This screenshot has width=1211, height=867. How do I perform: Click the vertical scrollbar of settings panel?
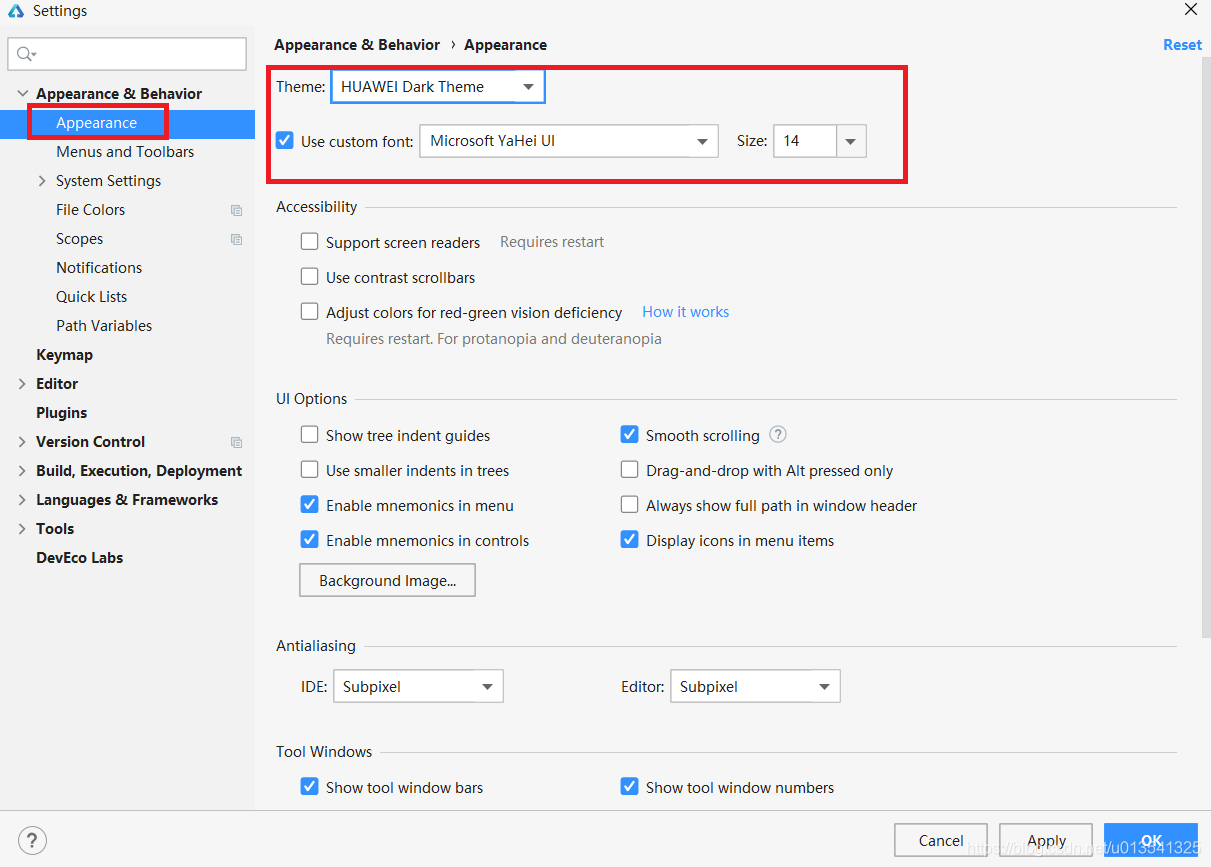1206,350
